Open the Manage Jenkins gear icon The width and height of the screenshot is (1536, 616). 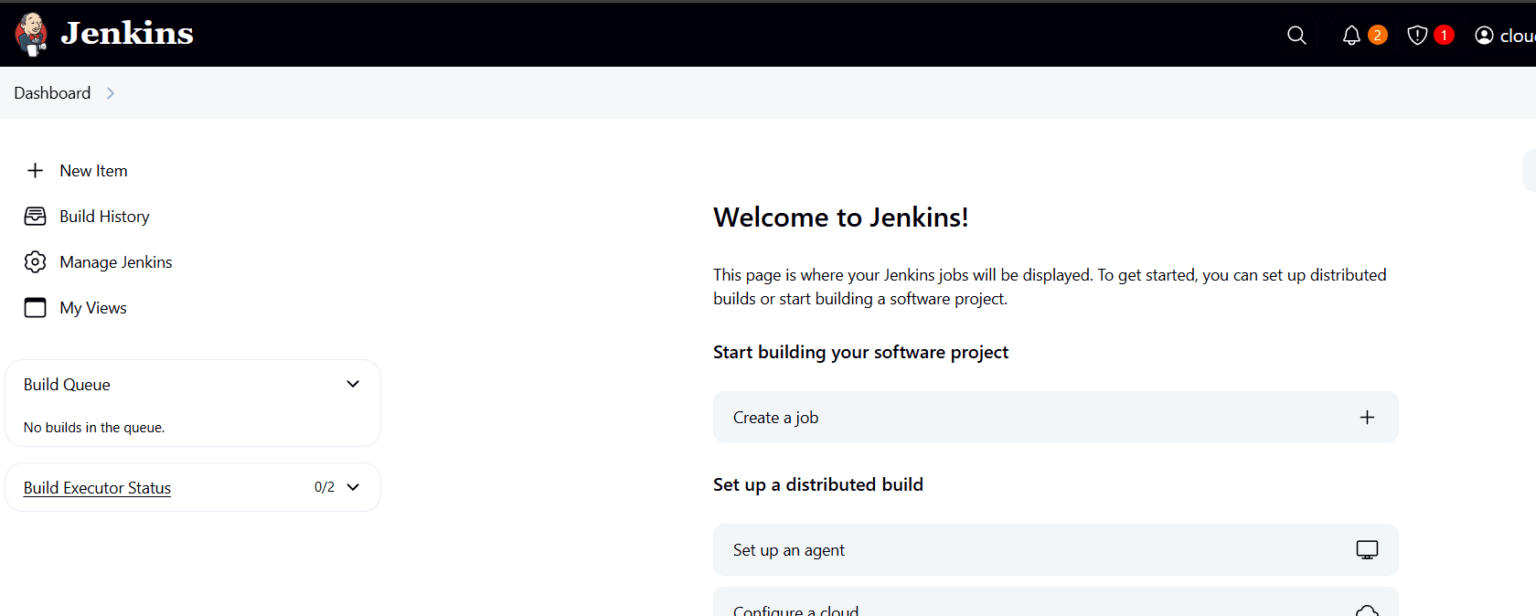click(x=35, y=261)
